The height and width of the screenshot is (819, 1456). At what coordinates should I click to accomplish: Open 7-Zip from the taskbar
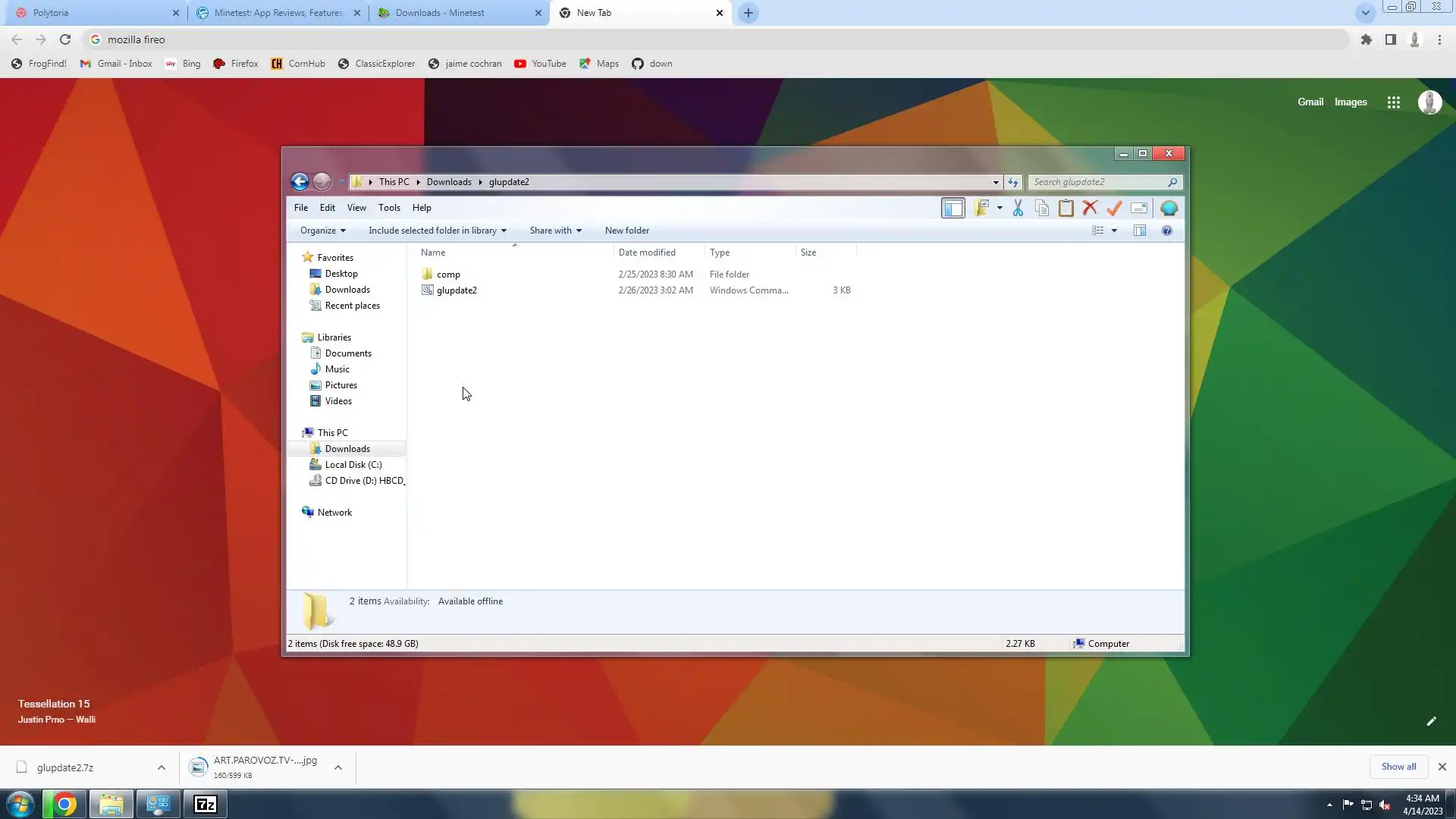pyautogui.click(x=206, y=804)
